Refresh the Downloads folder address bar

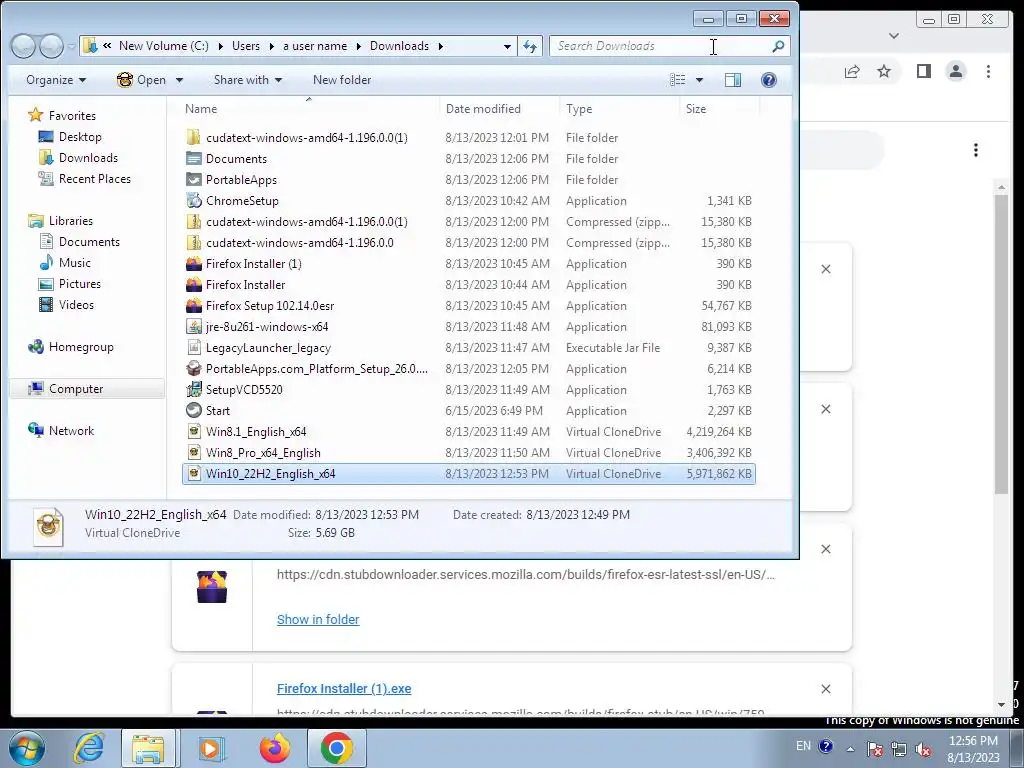[530, 46]
